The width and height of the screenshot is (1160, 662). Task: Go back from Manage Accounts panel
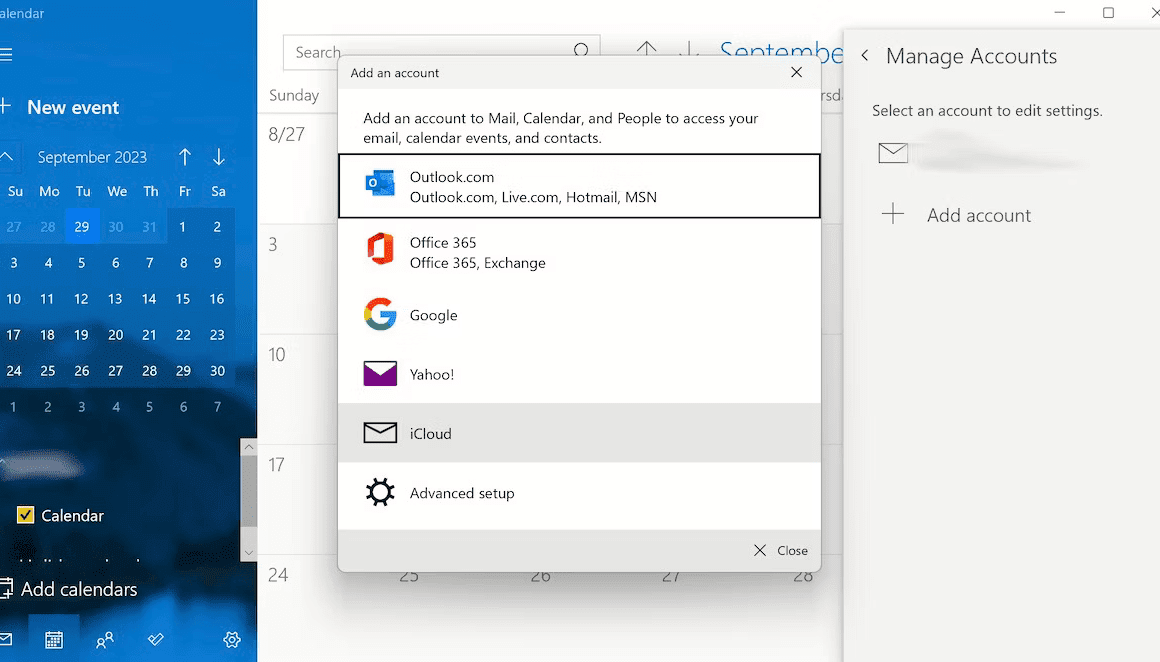click(x=865, y=55)
